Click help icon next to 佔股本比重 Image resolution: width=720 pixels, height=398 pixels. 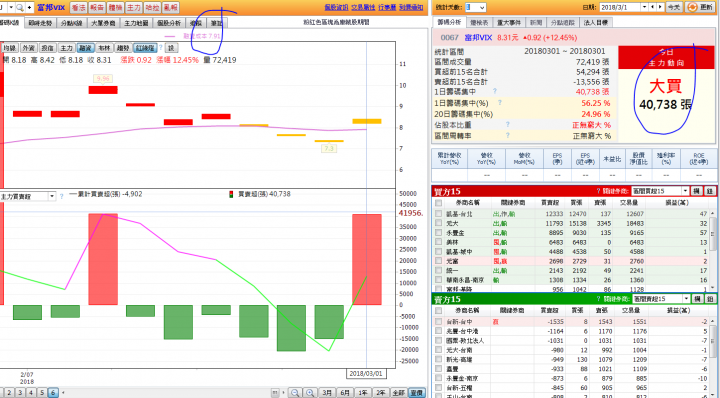(508, 124)
